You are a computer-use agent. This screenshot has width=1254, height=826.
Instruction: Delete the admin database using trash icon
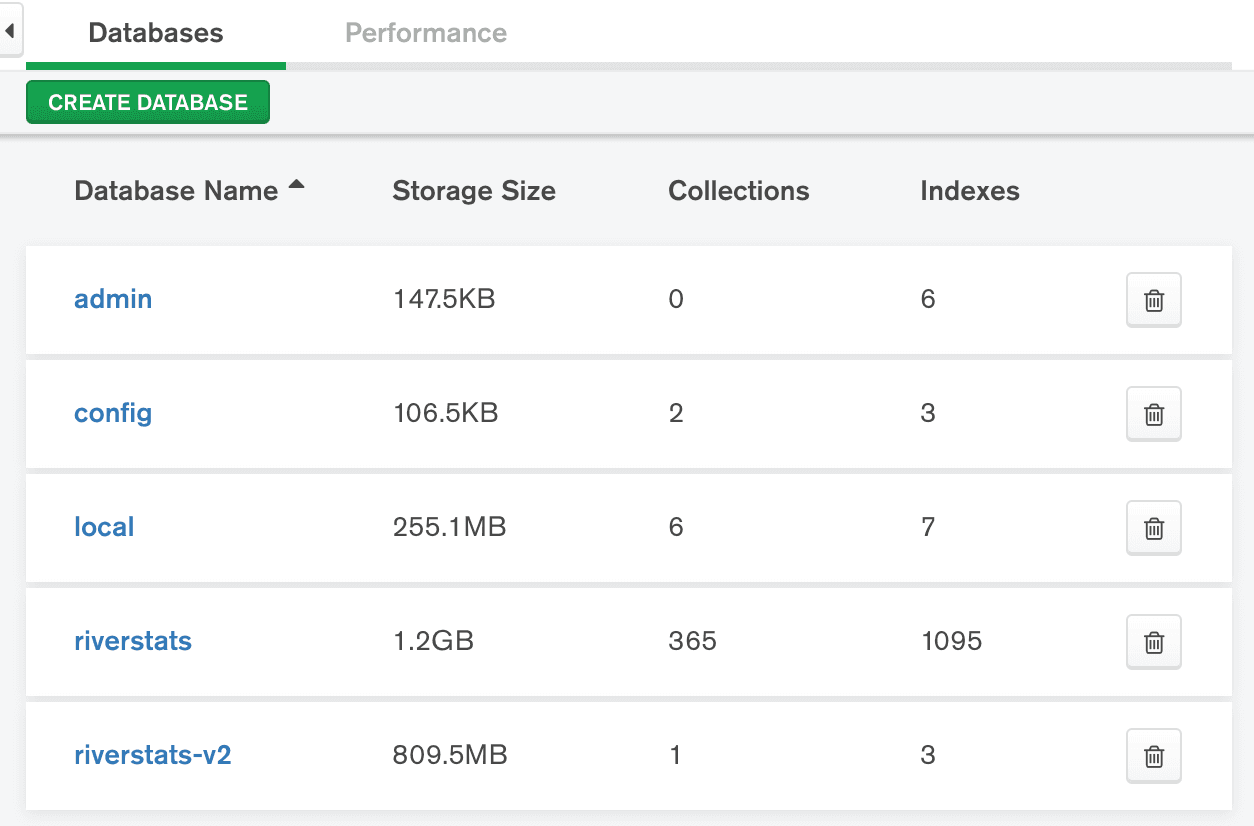coord(1153,299)
